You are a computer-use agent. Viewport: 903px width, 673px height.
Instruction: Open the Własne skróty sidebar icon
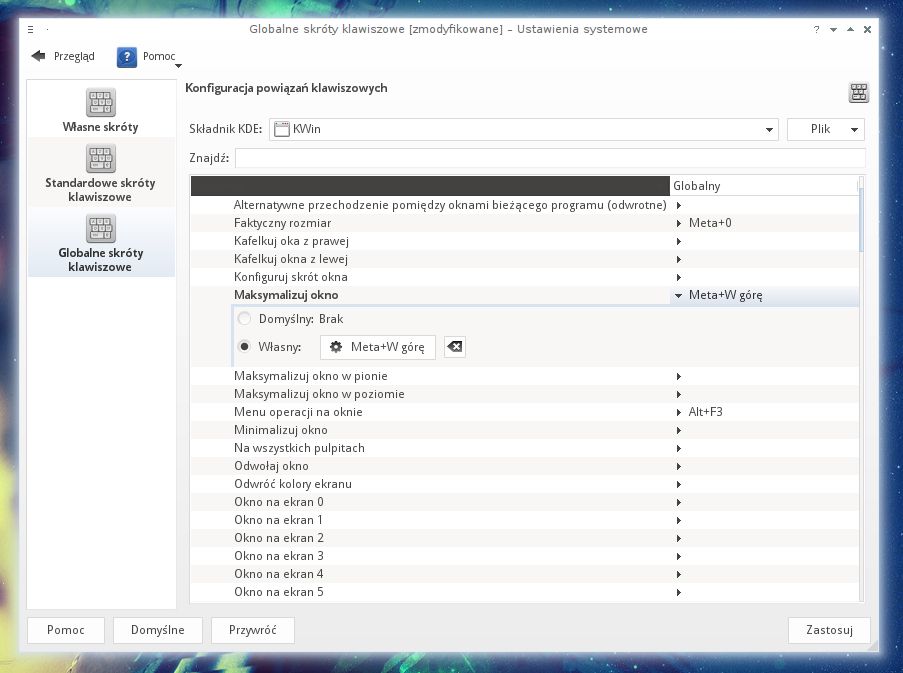tap(101, 102)
